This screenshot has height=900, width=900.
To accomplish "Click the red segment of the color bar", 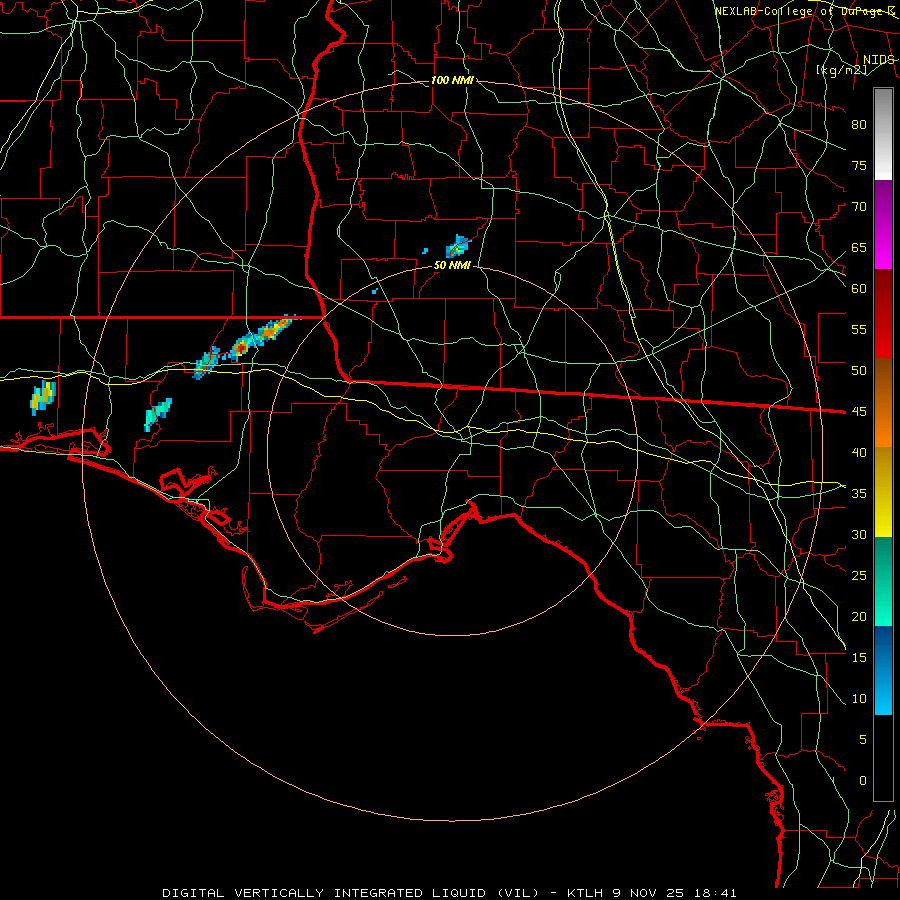I will [x=883, y=314].
